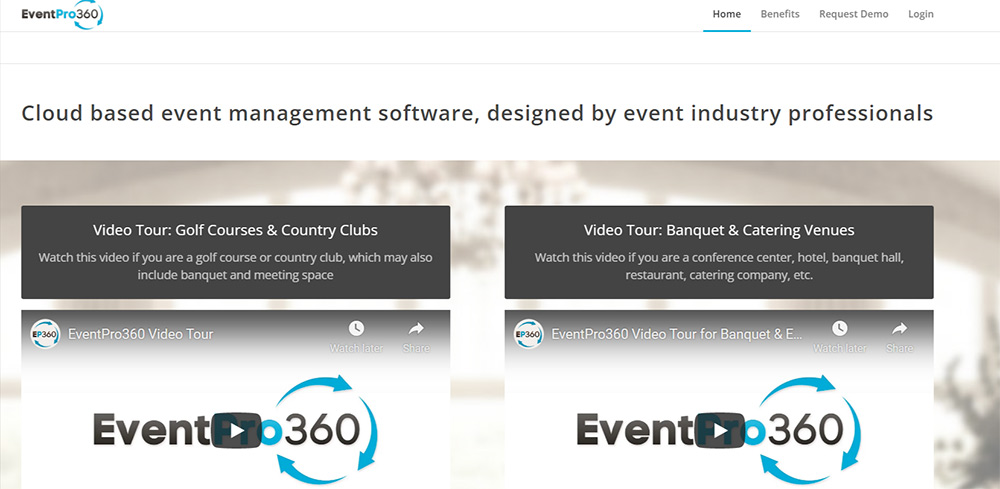
Task: Play the Banquet & Catering video tour
Action: click(x=720, y=430)
